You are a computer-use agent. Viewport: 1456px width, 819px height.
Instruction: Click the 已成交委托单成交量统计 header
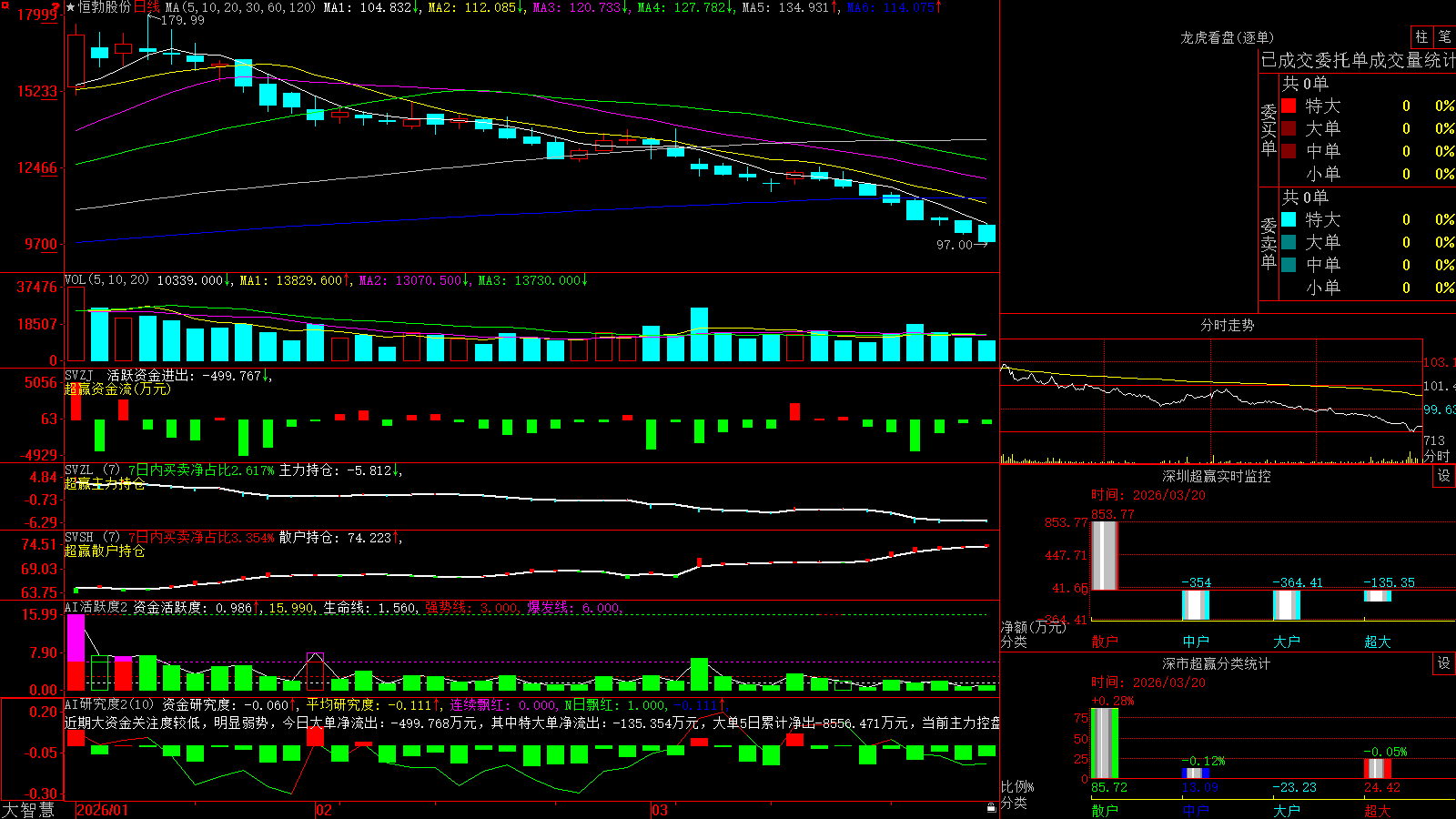[1359, 60]
